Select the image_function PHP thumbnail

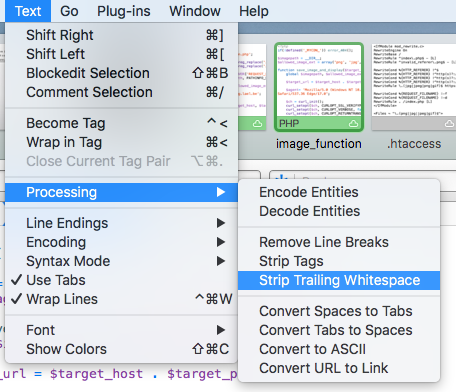319,87
